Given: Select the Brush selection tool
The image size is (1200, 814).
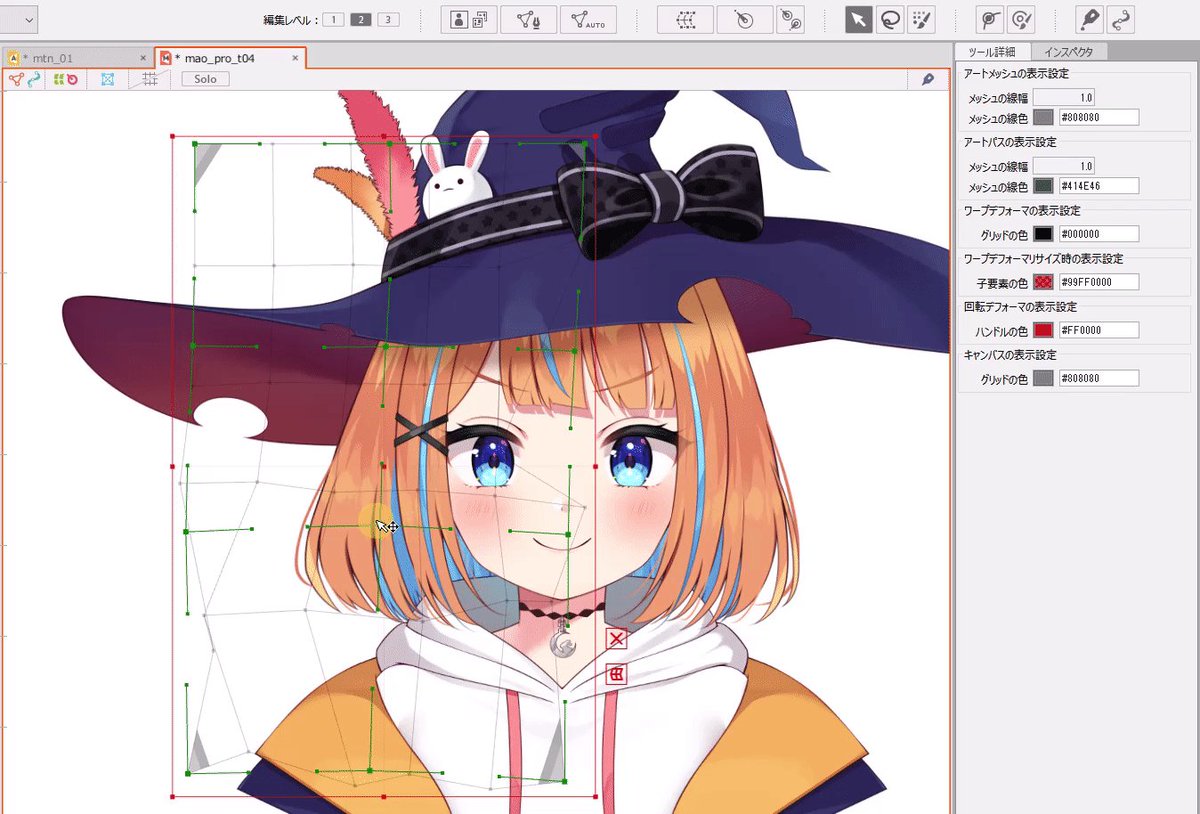Looking at the screenshot, I should pyautogui.click(x=921, y=19).
